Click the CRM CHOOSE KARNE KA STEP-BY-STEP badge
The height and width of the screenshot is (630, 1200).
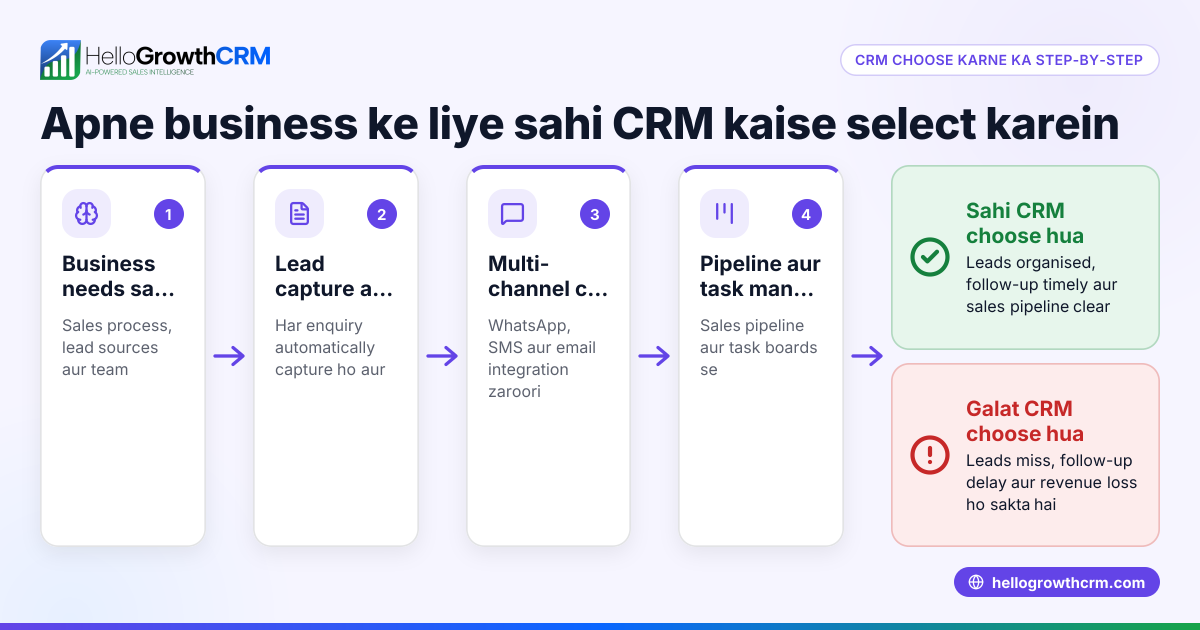[999, 60]
